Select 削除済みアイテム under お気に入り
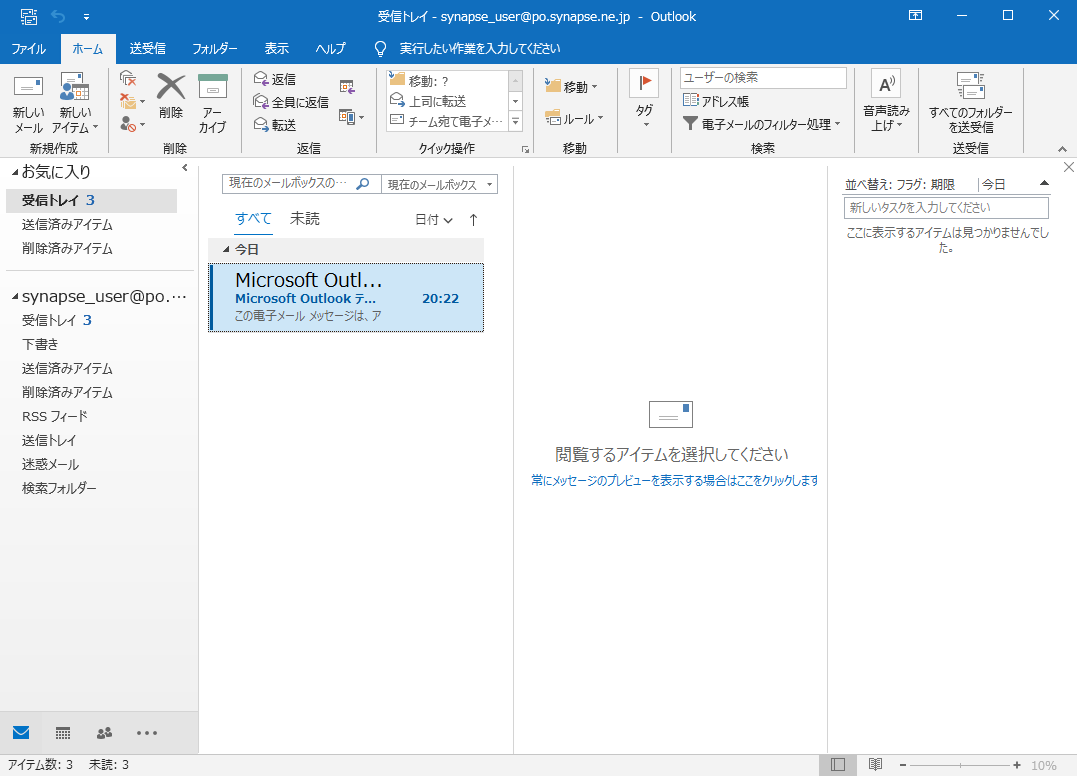Screen dimensions: 1077x776 [67, 249]
